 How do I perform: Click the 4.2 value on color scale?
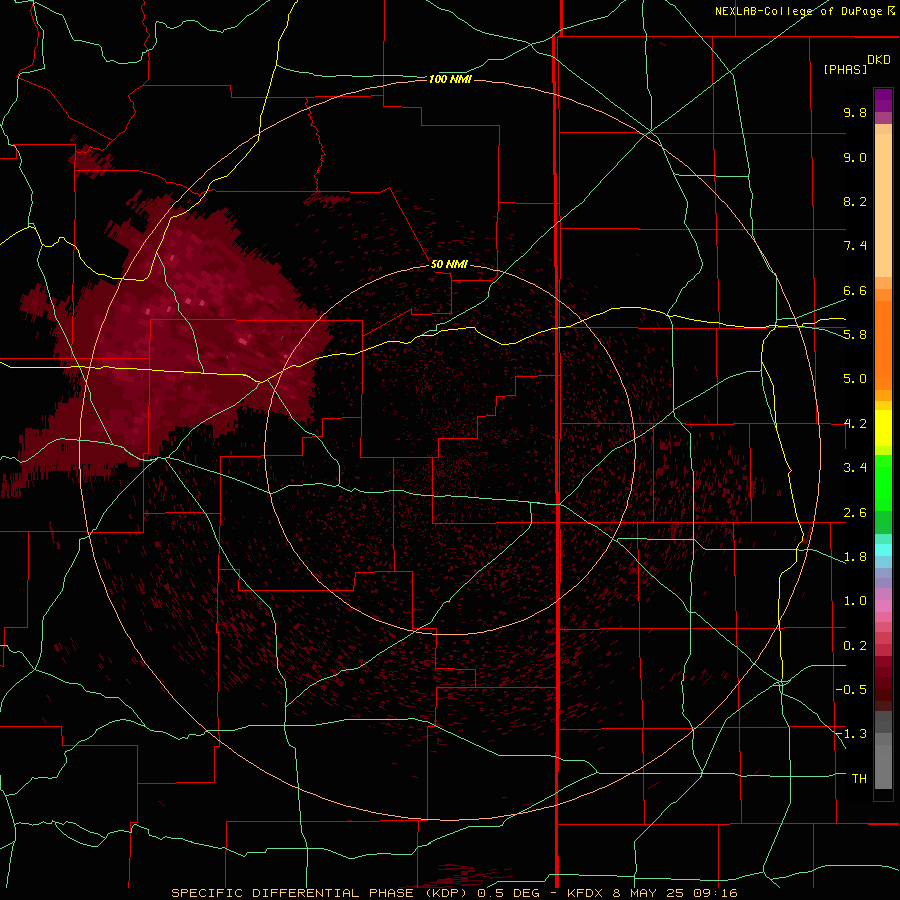[855, 424]
